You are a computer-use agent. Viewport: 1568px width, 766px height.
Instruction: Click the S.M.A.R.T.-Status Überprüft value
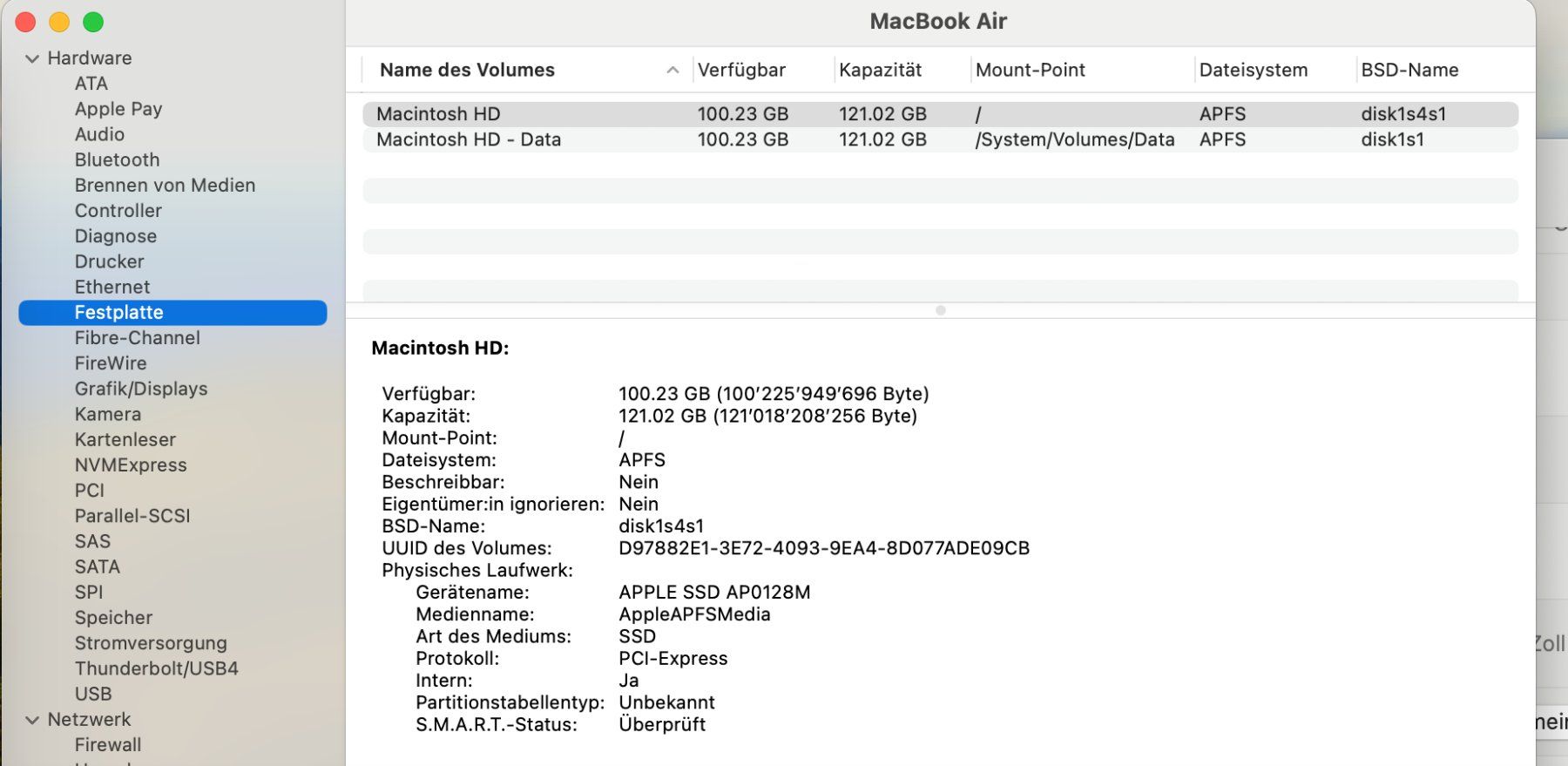click(x=662, y=724)
